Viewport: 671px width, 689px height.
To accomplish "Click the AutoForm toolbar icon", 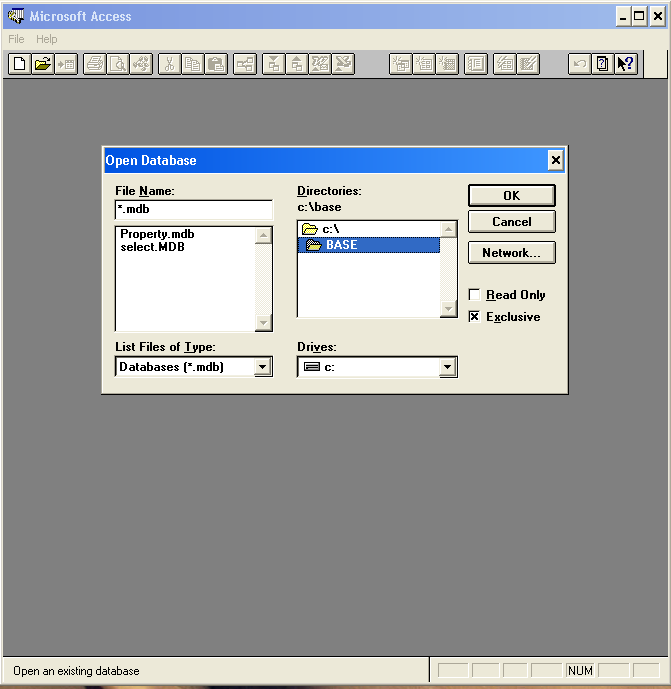I will [504, 64].
